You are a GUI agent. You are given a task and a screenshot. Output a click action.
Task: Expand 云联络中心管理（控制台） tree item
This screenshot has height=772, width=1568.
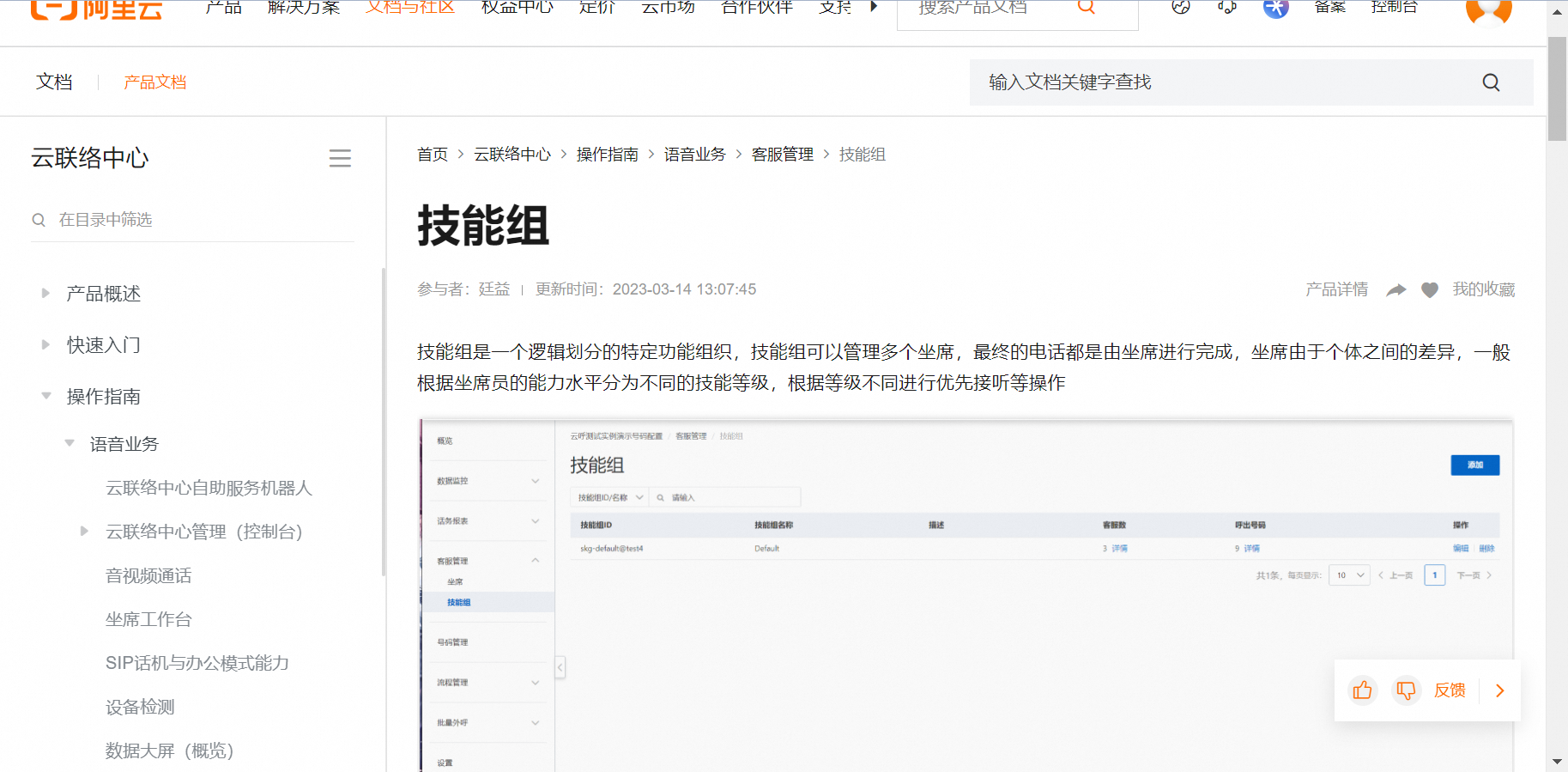(84, 532)
